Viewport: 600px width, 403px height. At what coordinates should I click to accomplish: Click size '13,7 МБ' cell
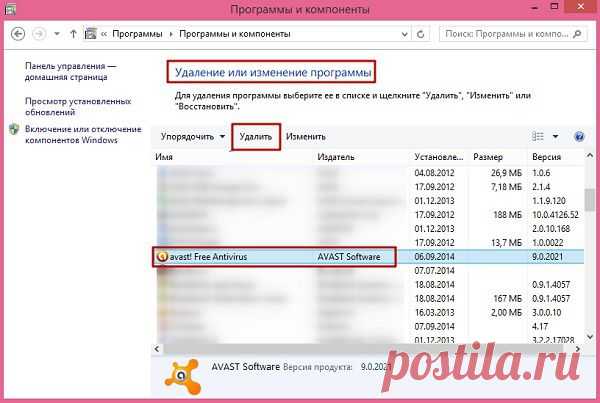506,243
